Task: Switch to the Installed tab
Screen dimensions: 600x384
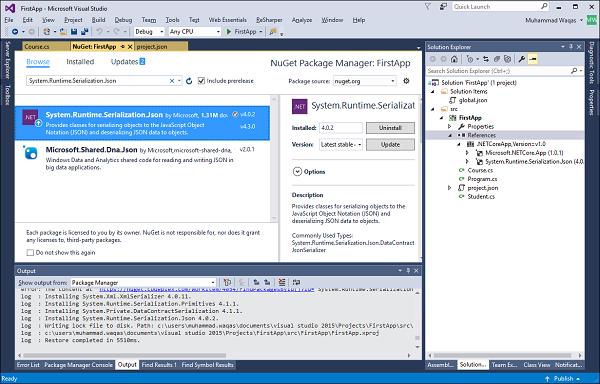Action: tap(80, 62)
